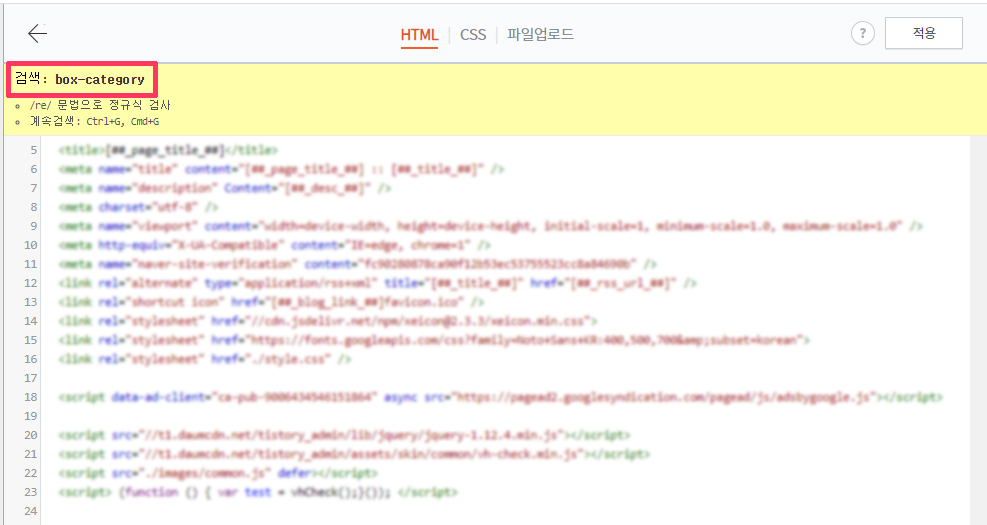Click line number 11 in the gutter
This screenshot has width=987, height=525.
(x=31, y=264)
